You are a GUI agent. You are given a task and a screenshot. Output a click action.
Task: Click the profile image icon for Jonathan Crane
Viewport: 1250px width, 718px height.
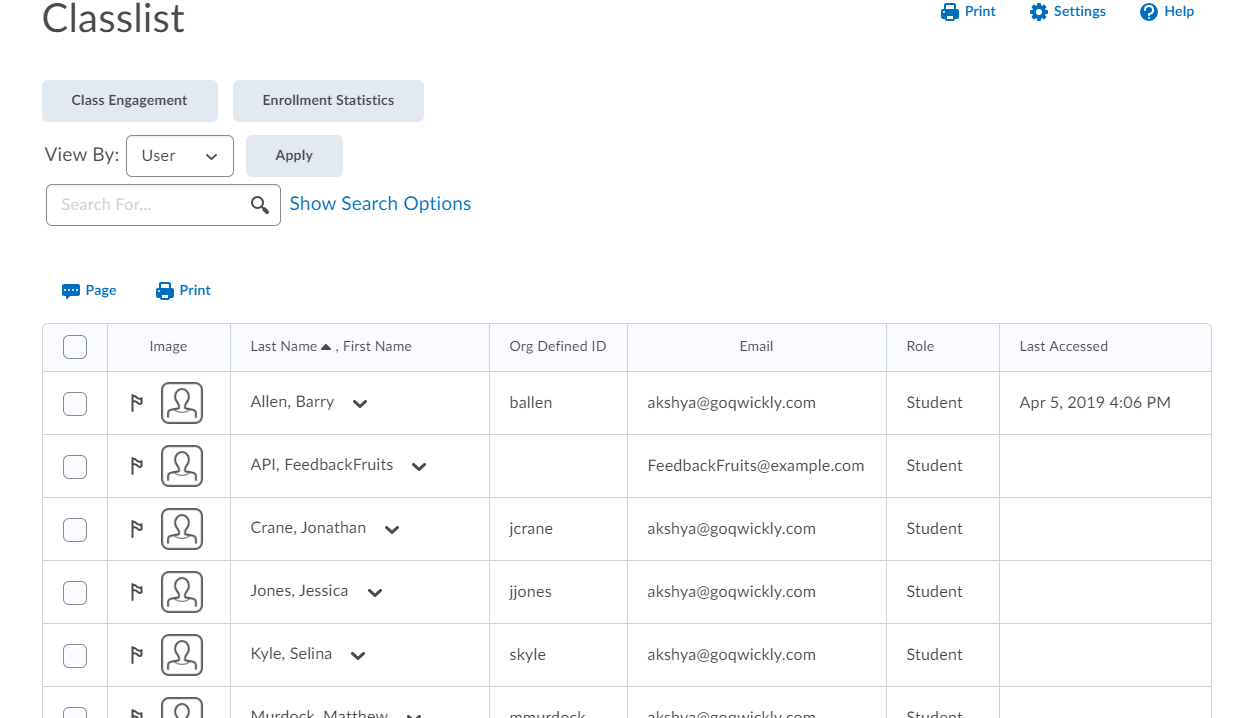182,529
